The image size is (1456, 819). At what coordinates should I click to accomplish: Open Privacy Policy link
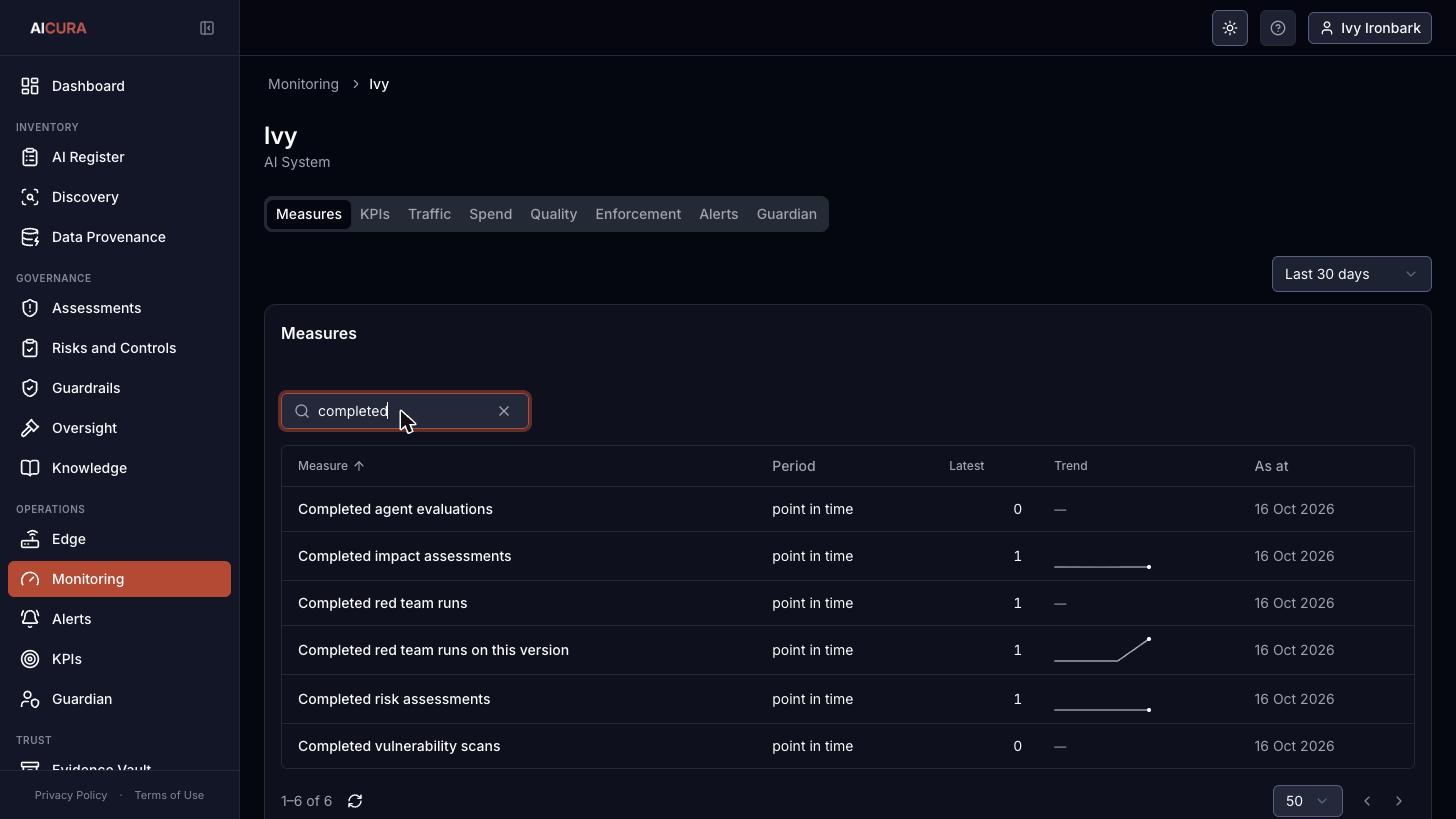[x=71, y=795]
